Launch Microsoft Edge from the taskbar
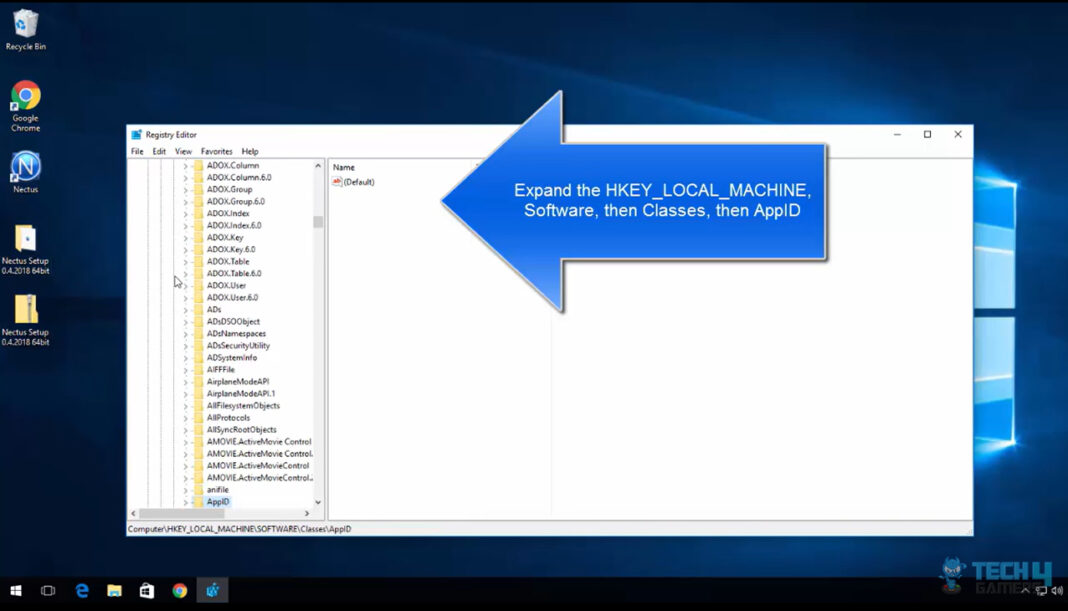1068x611 pixels. coord(82,591)
